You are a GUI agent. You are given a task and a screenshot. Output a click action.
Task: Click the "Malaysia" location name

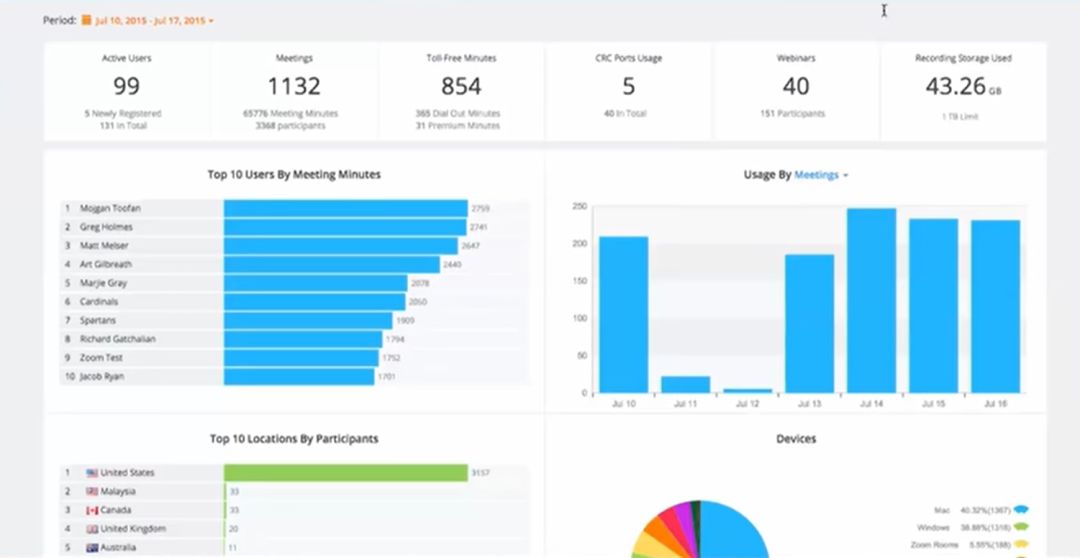click(118, 492)
